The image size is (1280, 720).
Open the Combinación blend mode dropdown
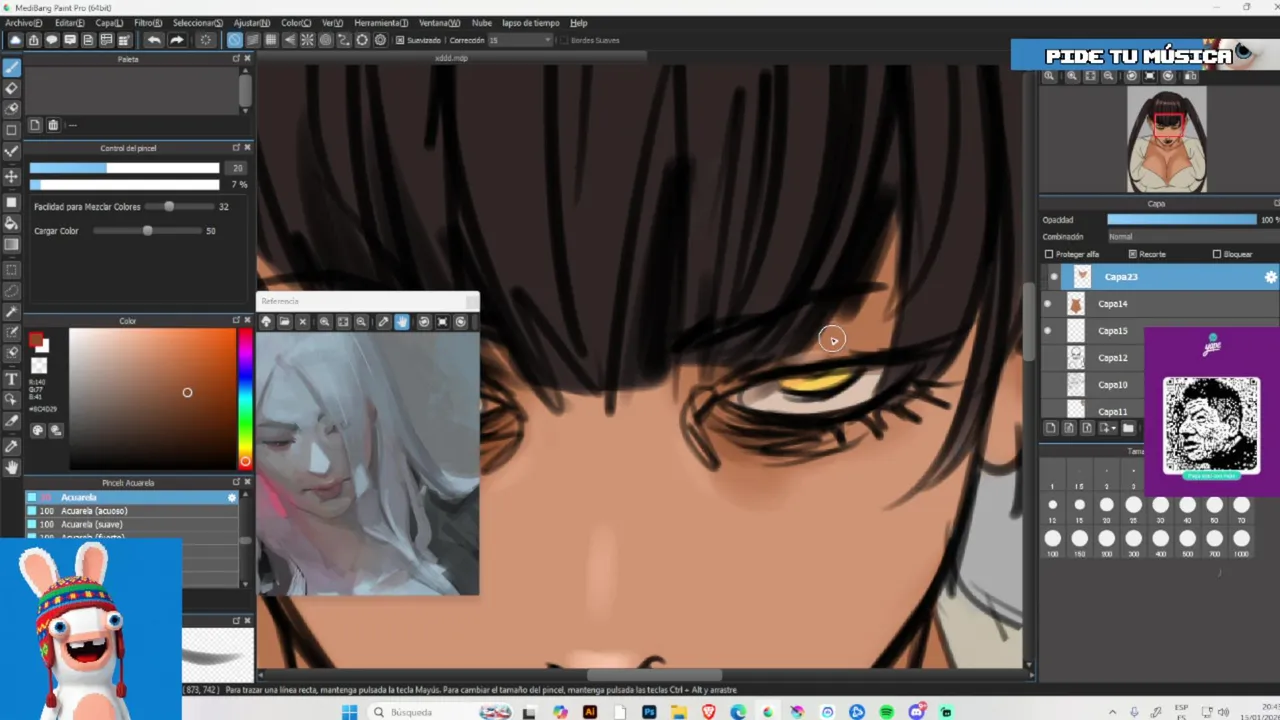coord(1193,237)
